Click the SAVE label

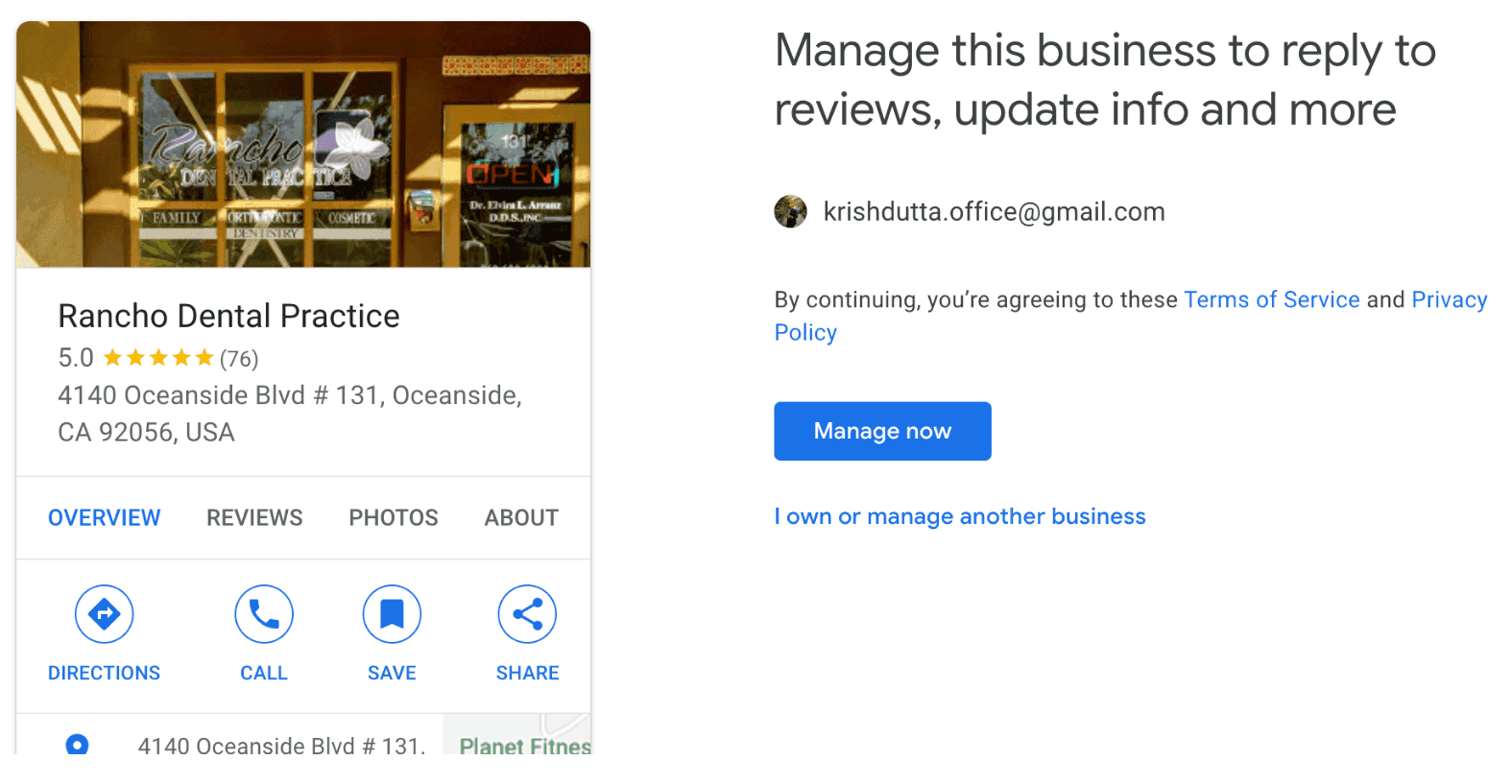tap(392, 673)
